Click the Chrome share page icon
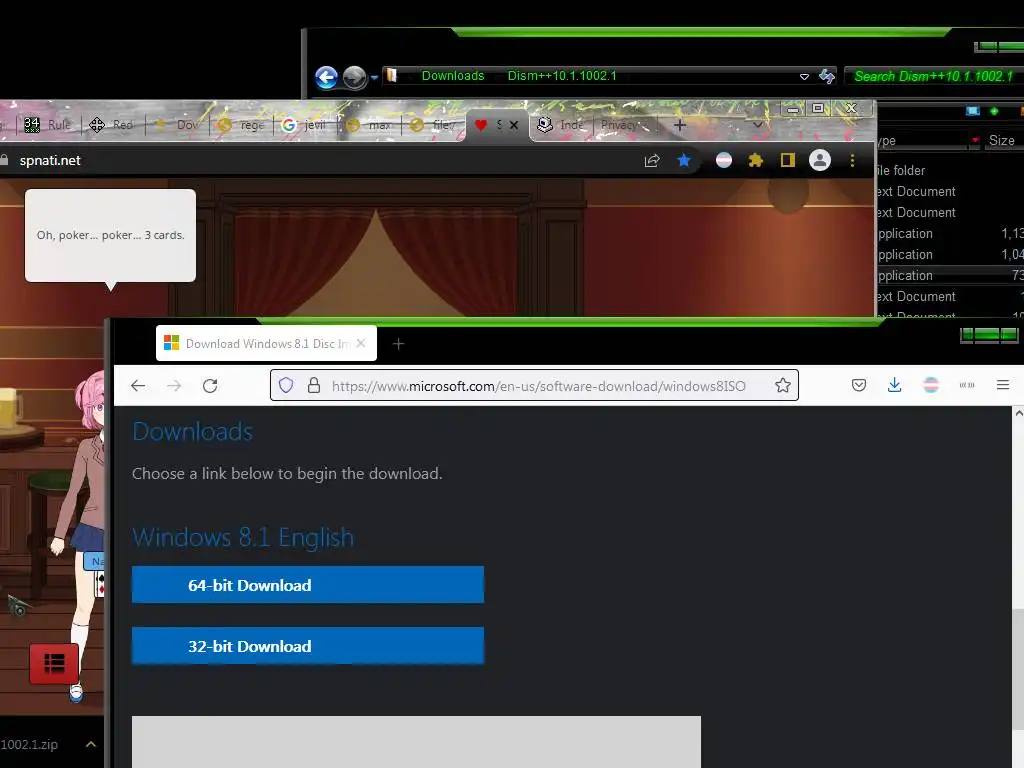This screenshot has height=768, width=1024. 652,161
